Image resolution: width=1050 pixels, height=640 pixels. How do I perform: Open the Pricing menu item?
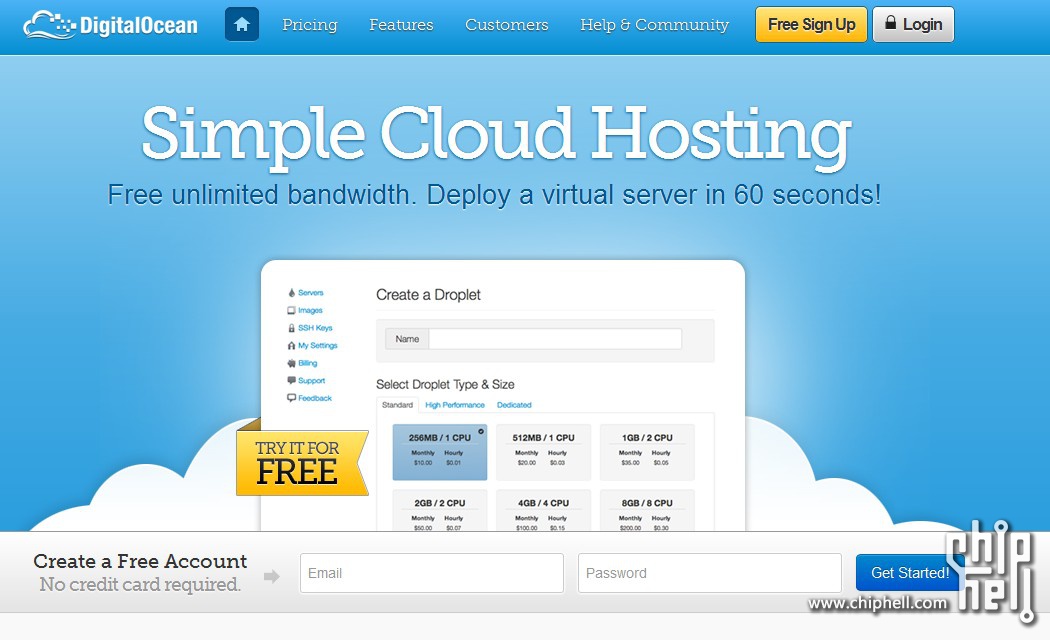tap(309, 25)
